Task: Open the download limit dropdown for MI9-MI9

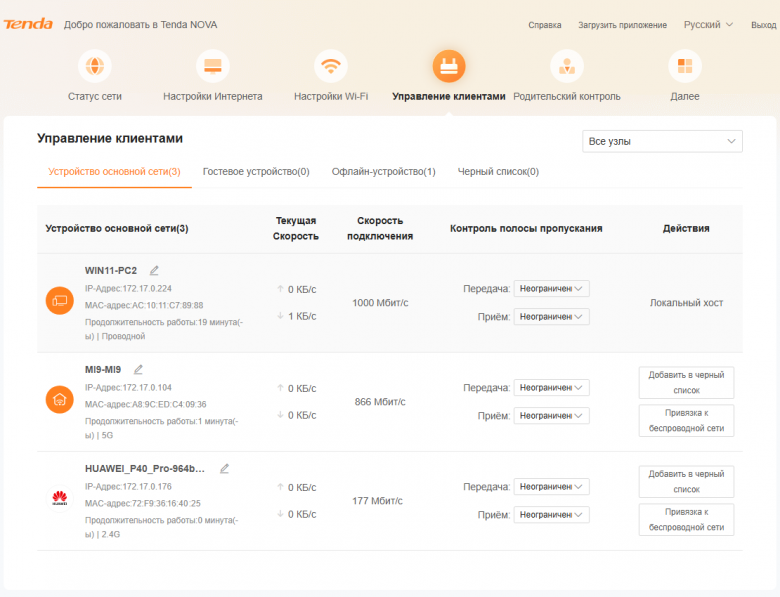Action: click(551, 415)
